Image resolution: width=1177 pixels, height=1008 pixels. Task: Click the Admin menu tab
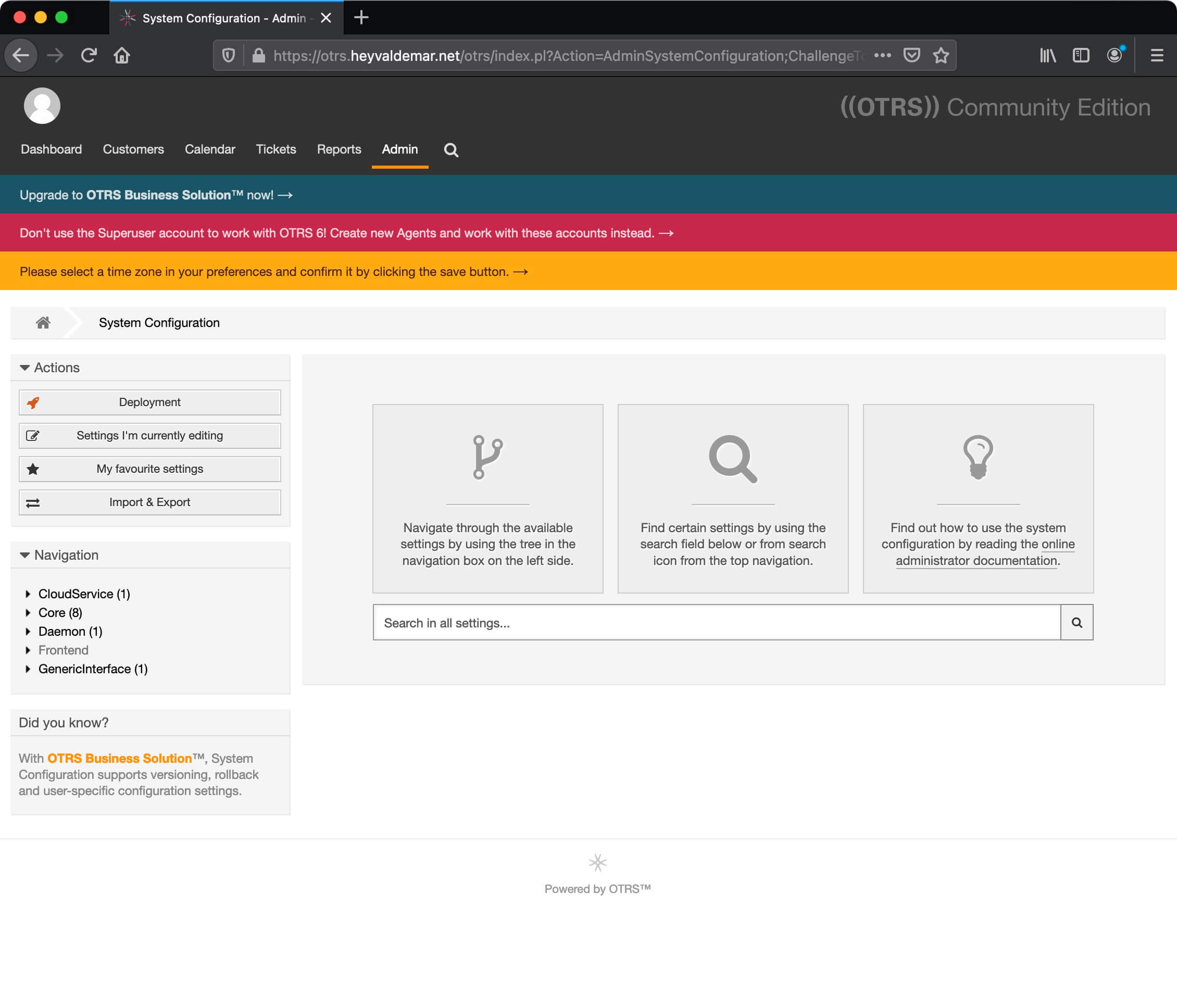pyautogui.click(x=399, y=149)
